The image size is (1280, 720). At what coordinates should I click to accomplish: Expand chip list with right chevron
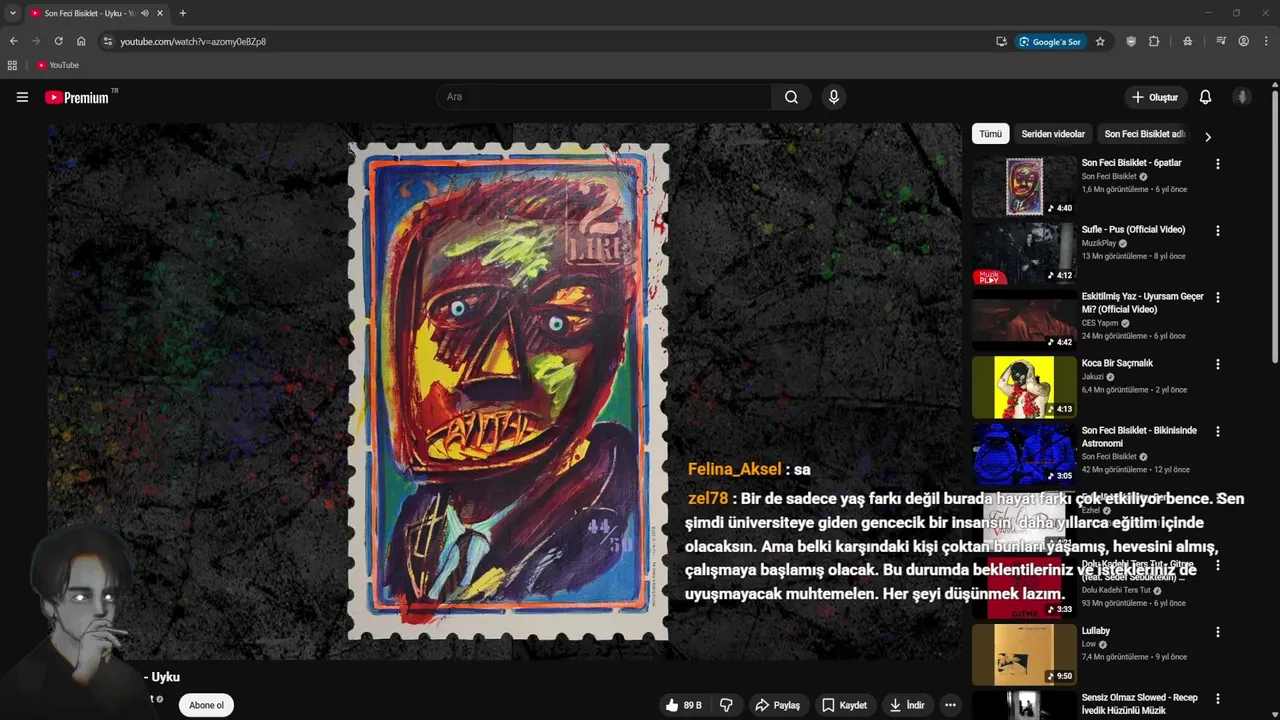point(1207,136)
